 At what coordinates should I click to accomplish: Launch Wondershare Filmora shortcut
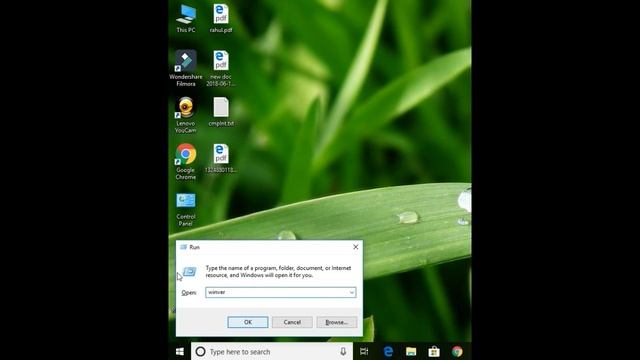[186, 68]
